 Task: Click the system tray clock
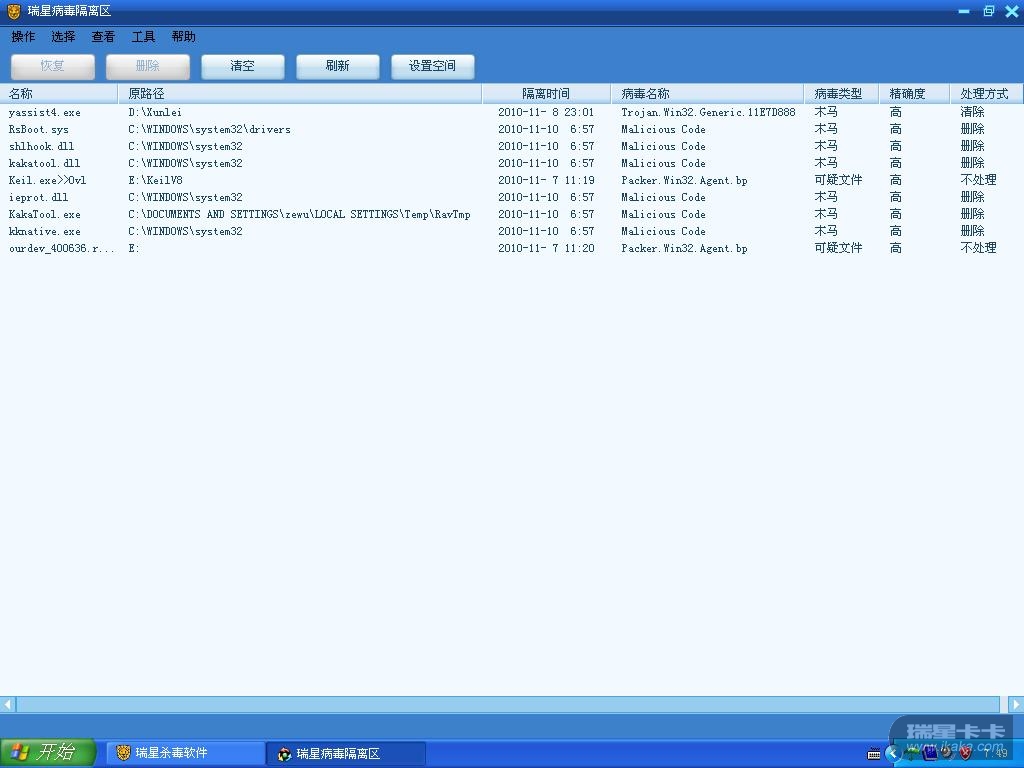tap(996, 754)
